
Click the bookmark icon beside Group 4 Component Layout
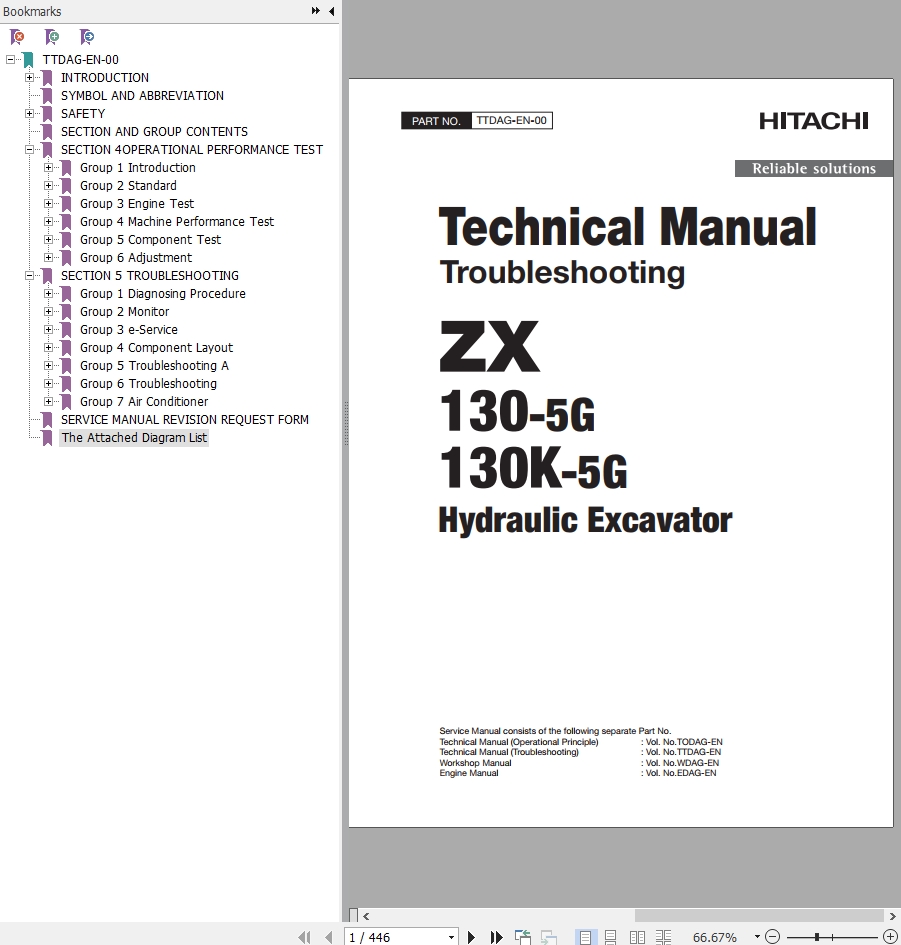point(66,348)
